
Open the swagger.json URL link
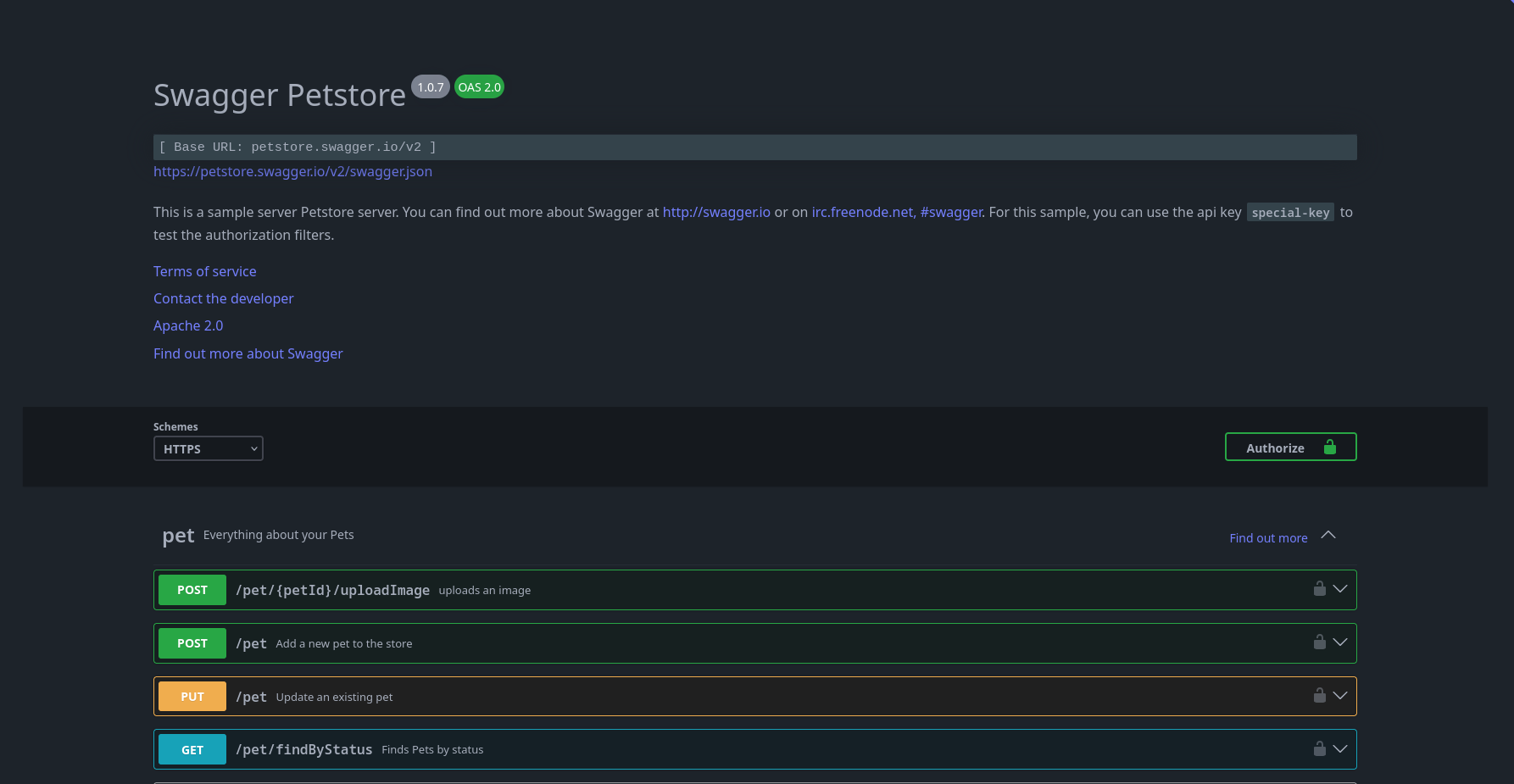[292, 171]
